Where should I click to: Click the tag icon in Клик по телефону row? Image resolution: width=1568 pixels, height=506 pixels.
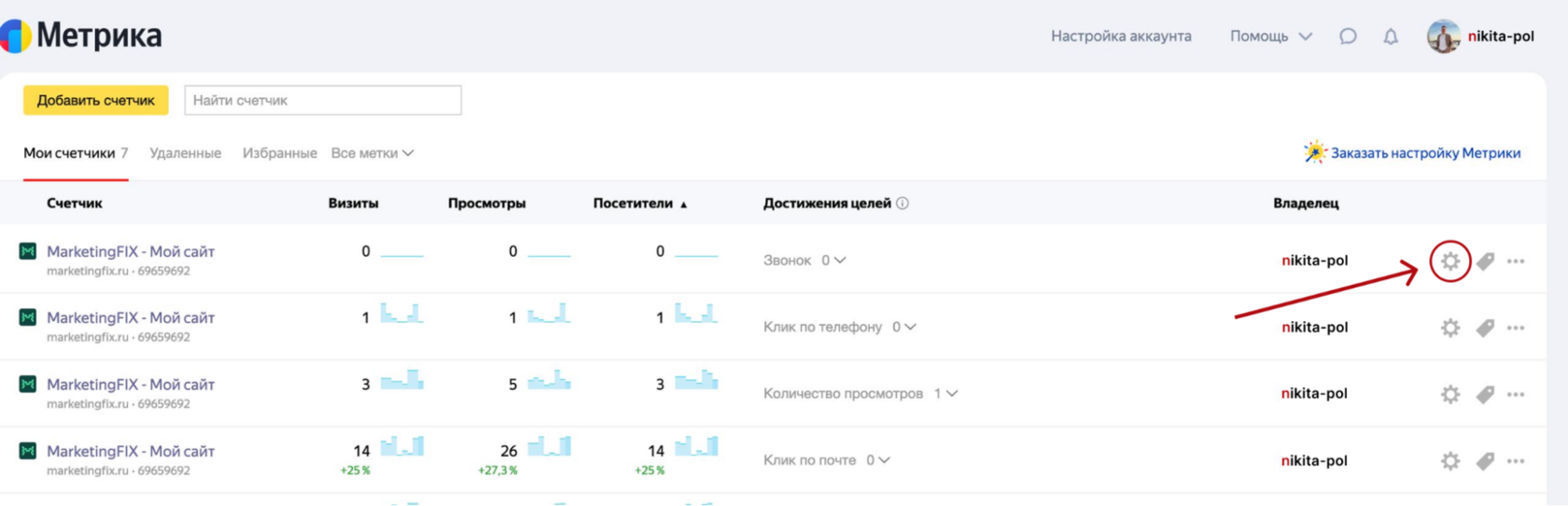coord(1485,328)
